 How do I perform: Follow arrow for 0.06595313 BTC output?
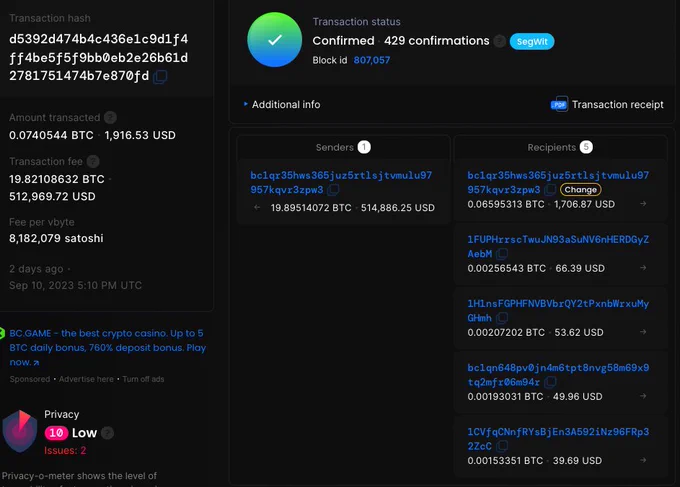(643, 204)
